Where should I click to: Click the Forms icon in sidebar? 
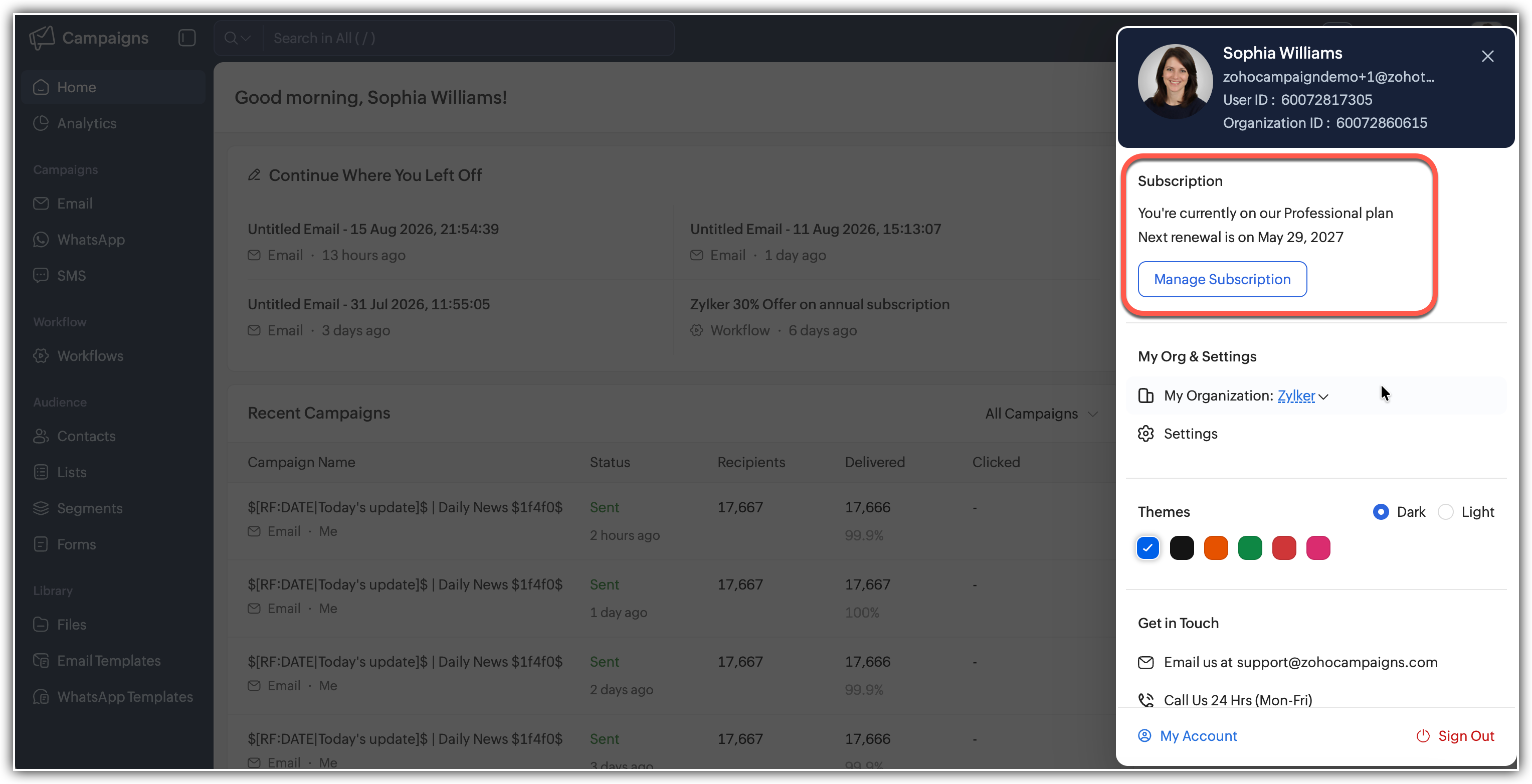pyautogui.click(x=41, y=544)
